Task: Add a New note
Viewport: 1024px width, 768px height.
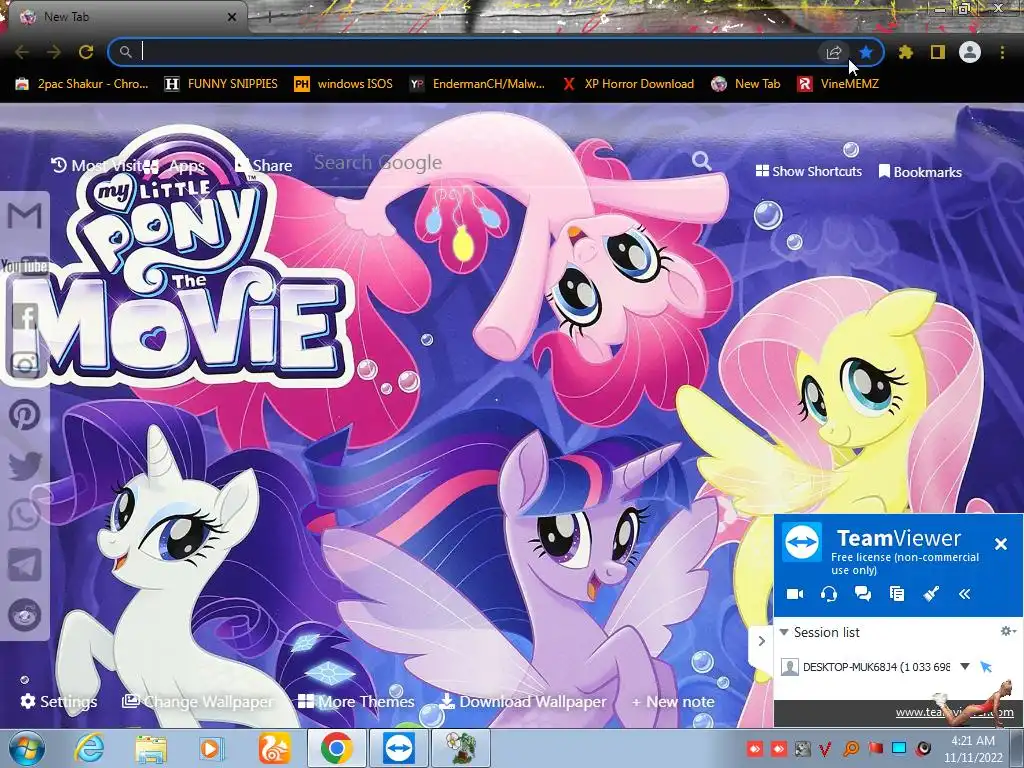Action: (x=673, y=701)
